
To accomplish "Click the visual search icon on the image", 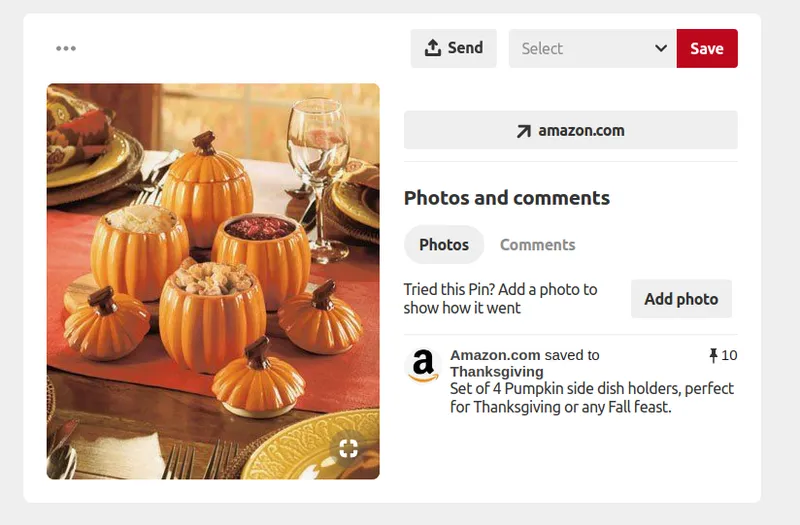I will pyautogui.click(x=348, y=447).
